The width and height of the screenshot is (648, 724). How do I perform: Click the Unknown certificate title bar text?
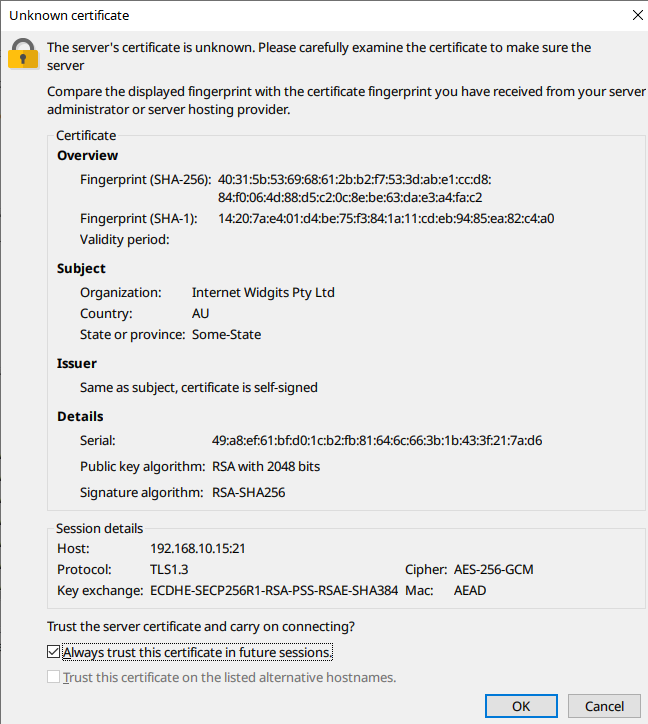coord(69,16)
